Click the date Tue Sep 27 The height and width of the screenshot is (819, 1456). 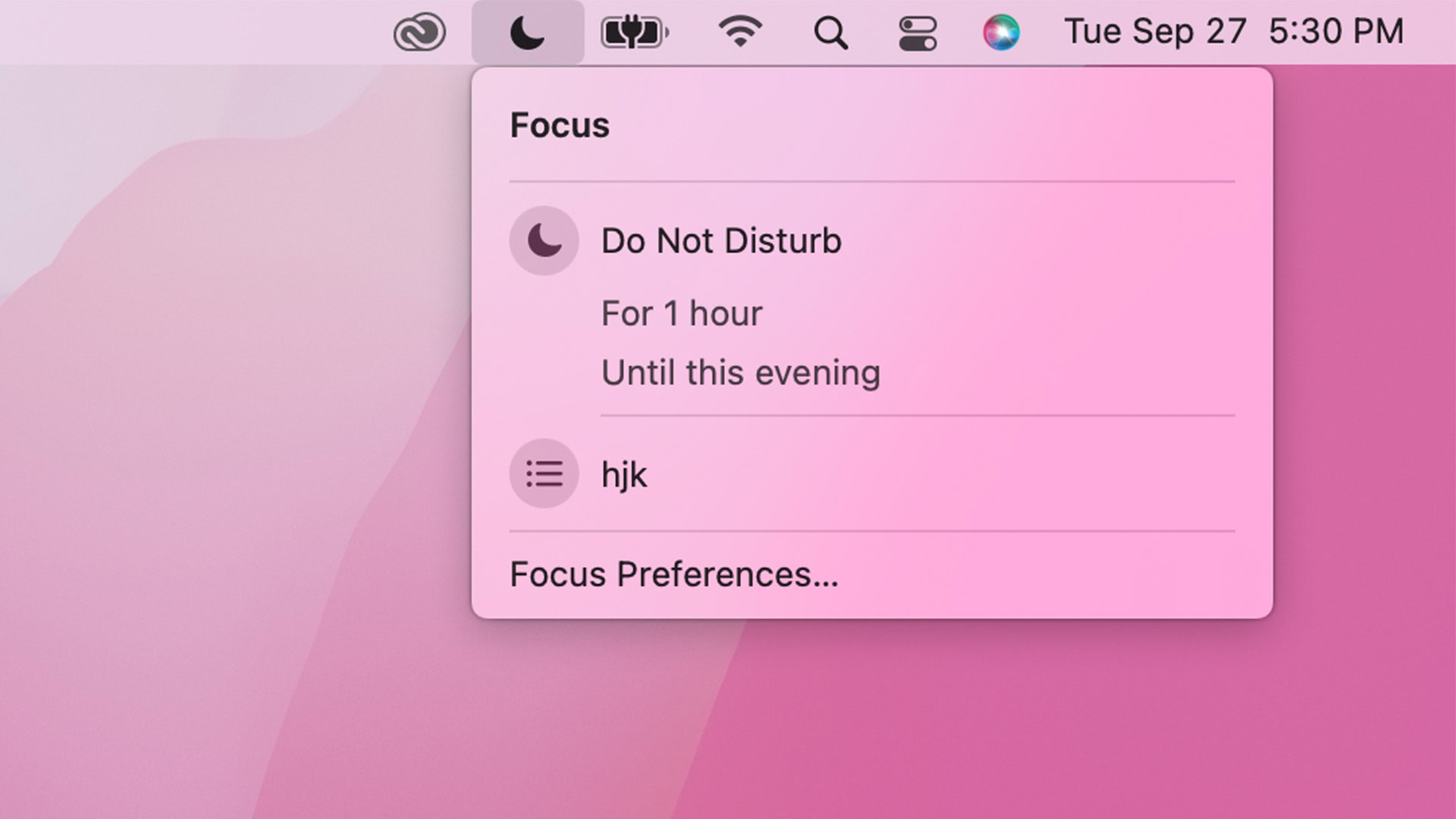(x=1155, y=32)
